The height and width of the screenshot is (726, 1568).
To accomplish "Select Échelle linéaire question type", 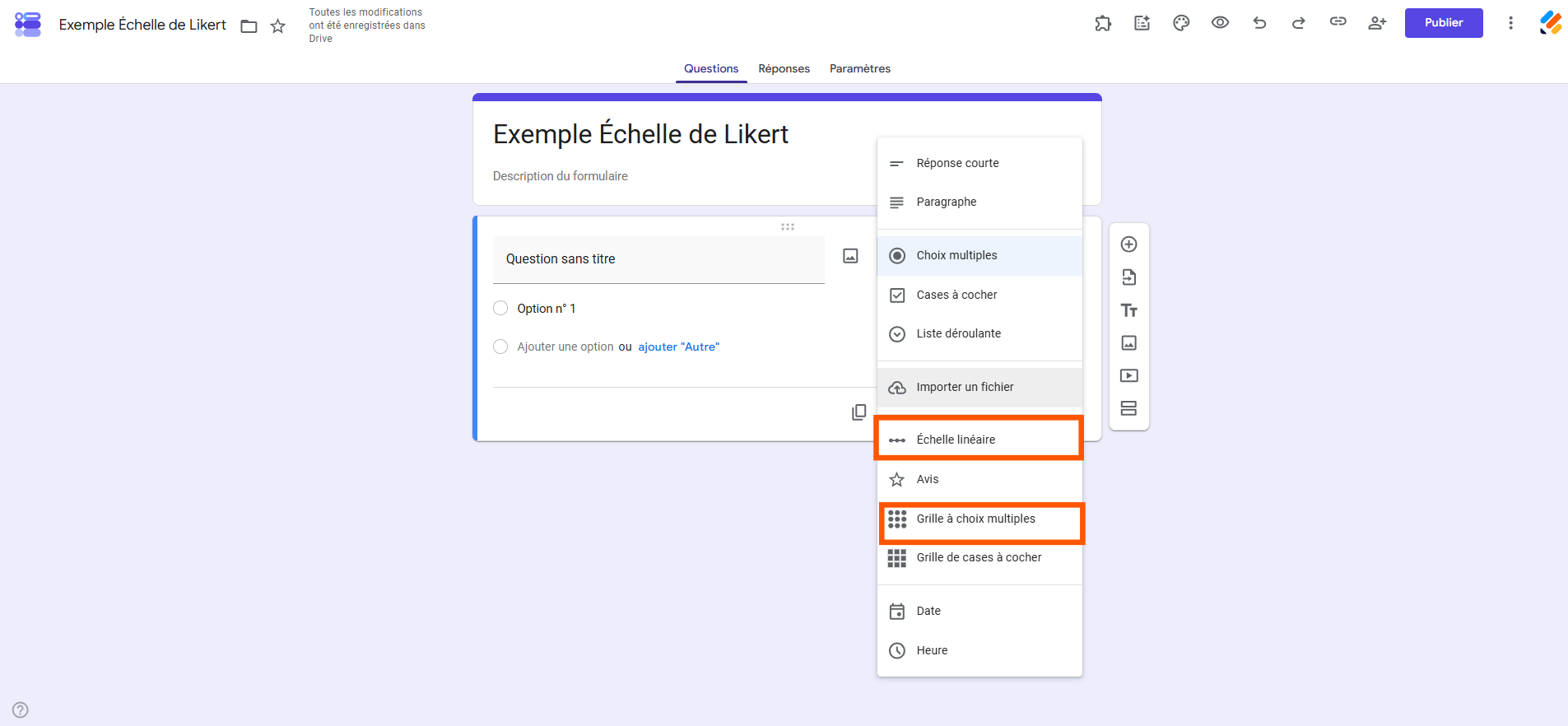I will (x=979, y=440).
